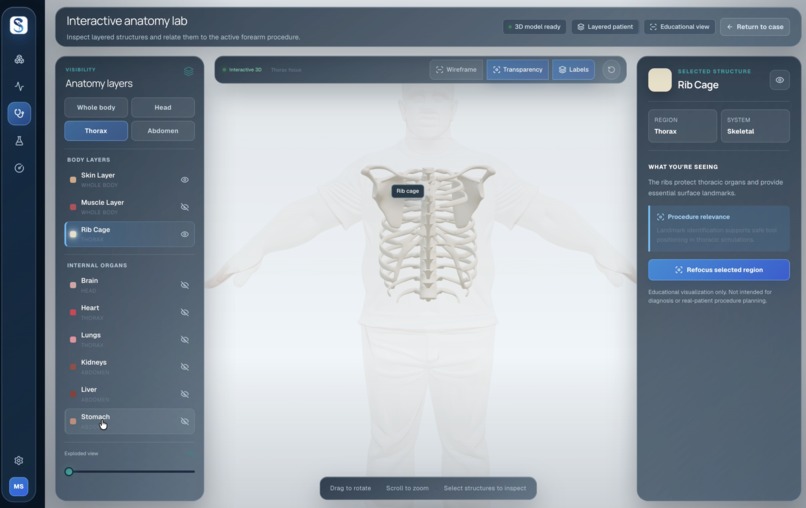Select the Brain organ row
This screenshot has width=806, height=508.
(x=130, y=285)
